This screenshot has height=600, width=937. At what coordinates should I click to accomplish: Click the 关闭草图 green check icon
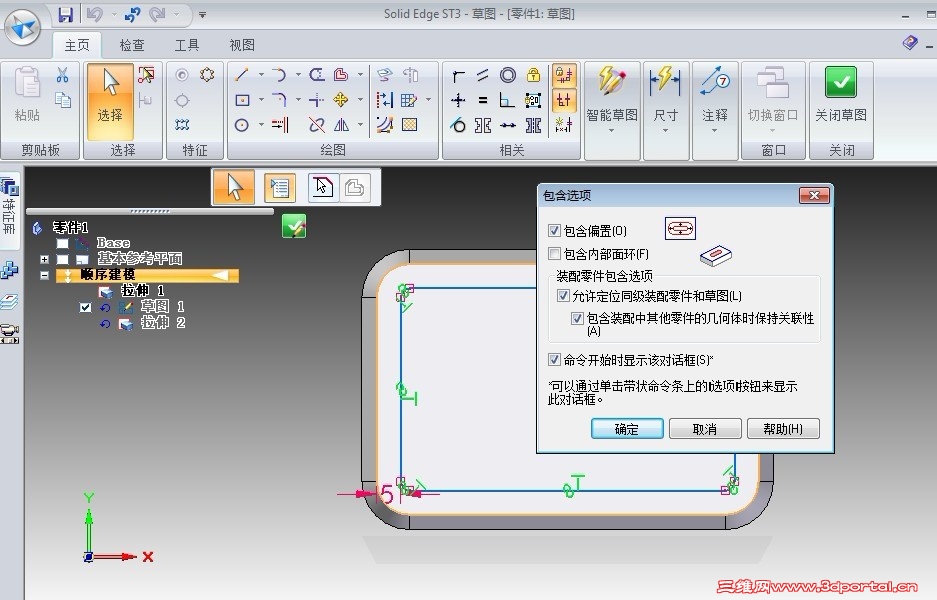coord(841,82)
